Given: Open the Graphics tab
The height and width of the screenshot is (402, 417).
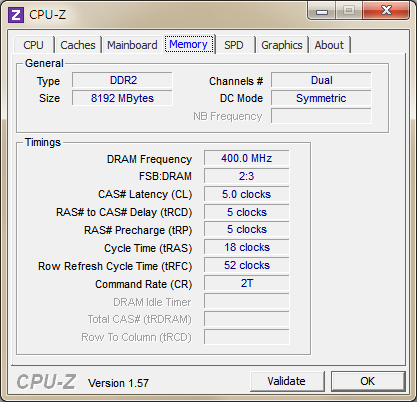Looking at the screenshot, I should tap(282, 45).
